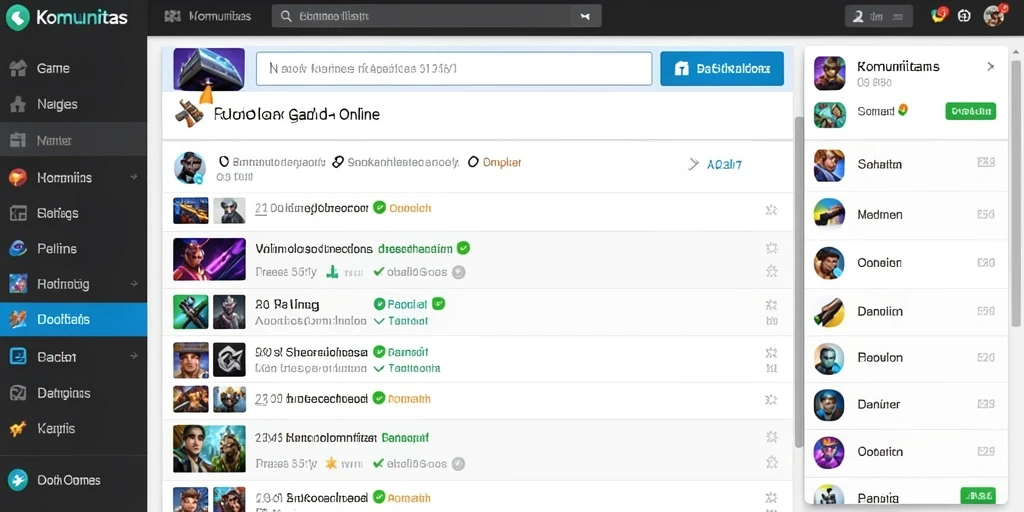
Task: Expand the Baciar sidebar arrow
Action: click(x=134, y=357)
